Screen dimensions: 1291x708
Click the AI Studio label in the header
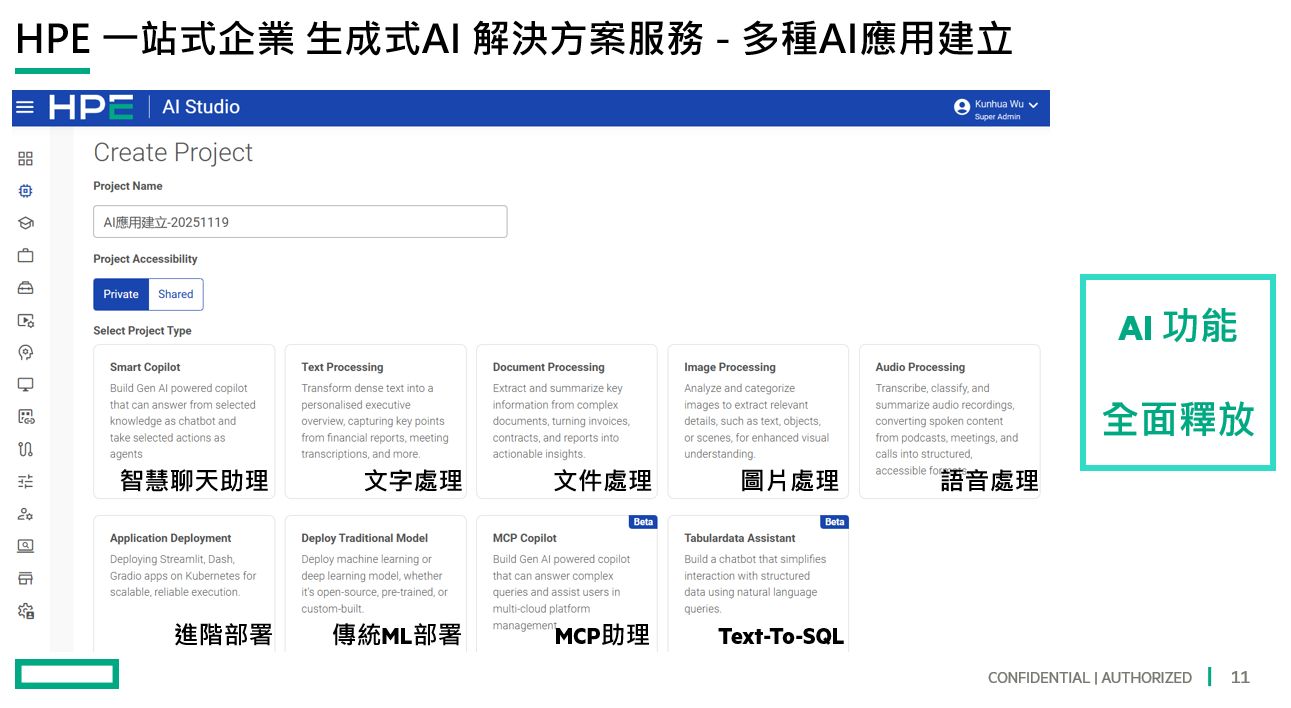pos(200,107)
